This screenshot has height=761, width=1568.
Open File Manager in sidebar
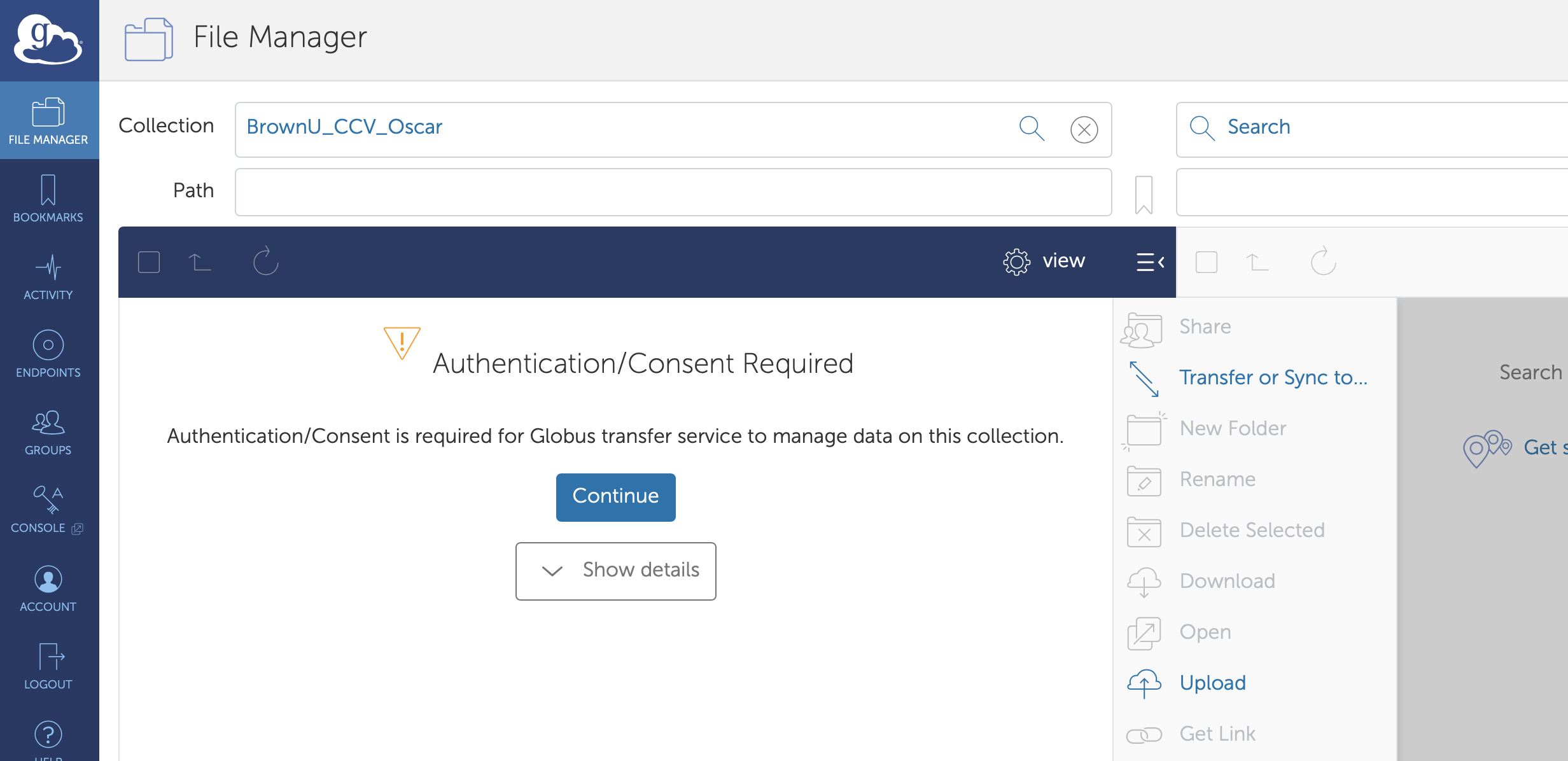pyautogui.click(x=48, y=121)
